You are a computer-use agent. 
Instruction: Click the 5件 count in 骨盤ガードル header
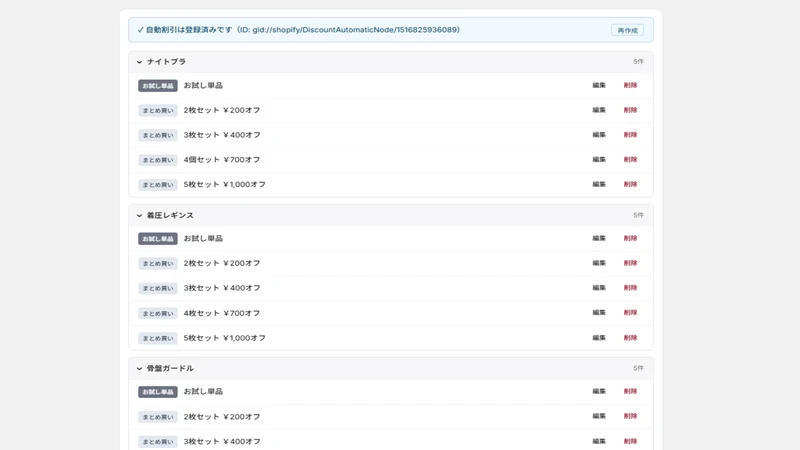(x=638, y=368)
